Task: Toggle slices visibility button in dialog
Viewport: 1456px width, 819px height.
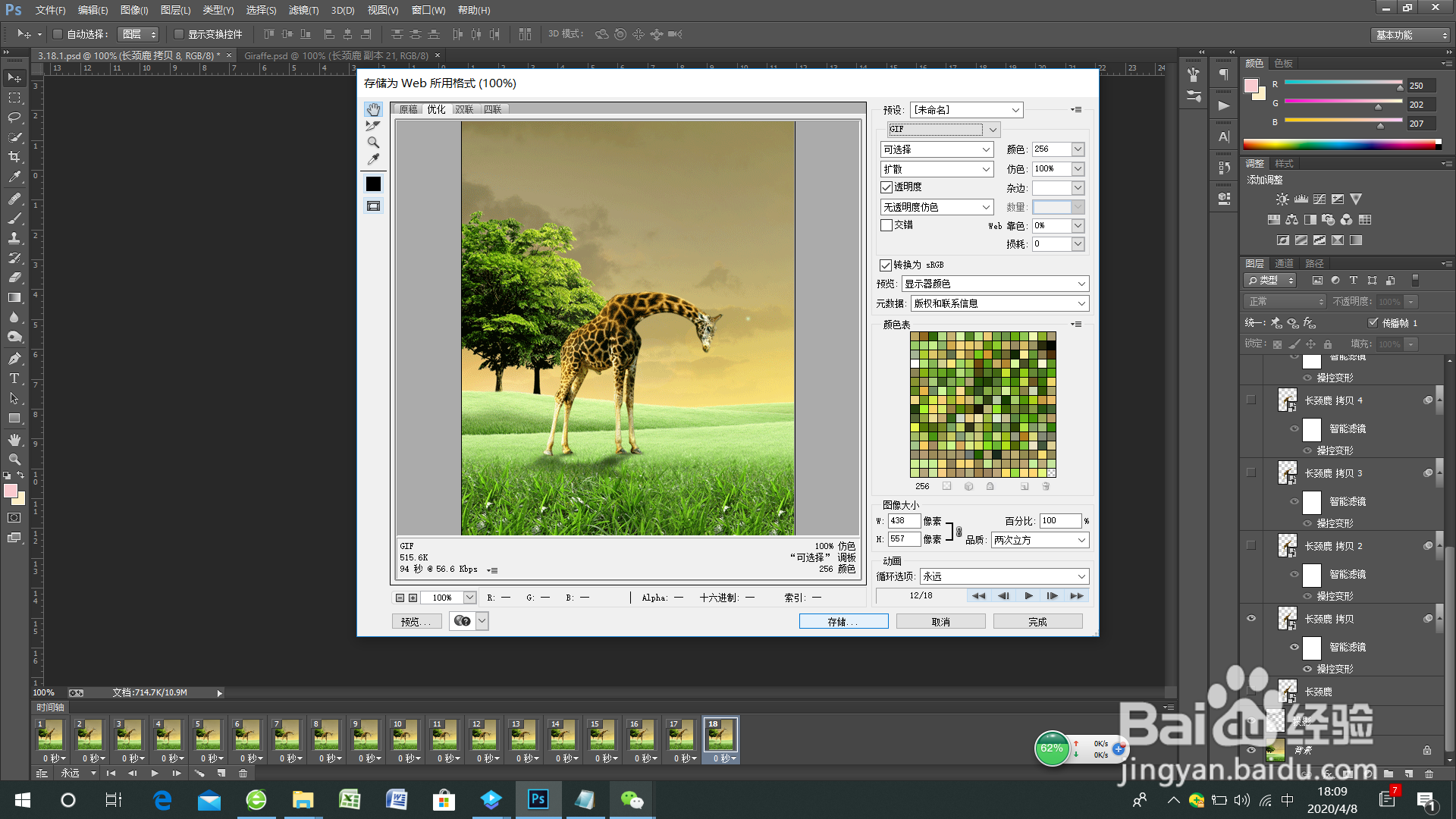Action: click(x=373, y=206)
